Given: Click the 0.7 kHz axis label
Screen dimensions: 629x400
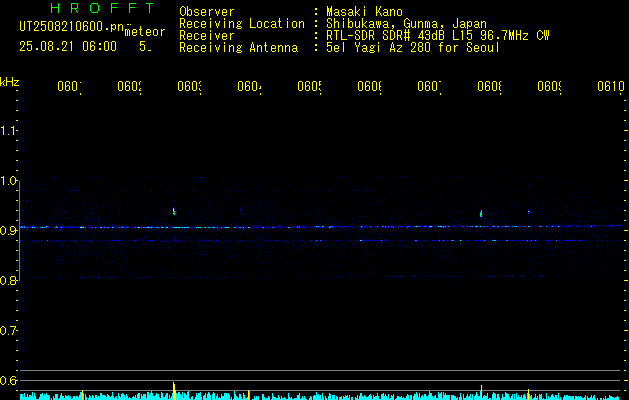Looking at the screenshot, I should [8, 331].
